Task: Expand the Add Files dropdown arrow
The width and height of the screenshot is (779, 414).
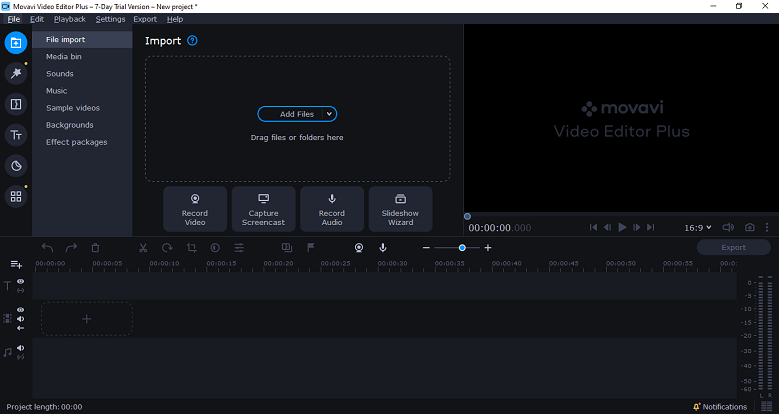Action: point(329,114)
